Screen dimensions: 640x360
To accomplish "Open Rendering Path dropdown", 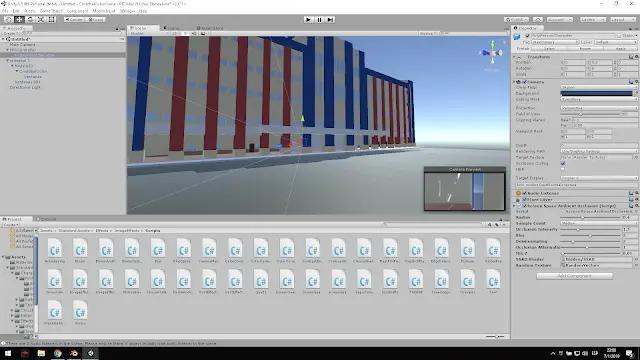I will click(599, 151).
